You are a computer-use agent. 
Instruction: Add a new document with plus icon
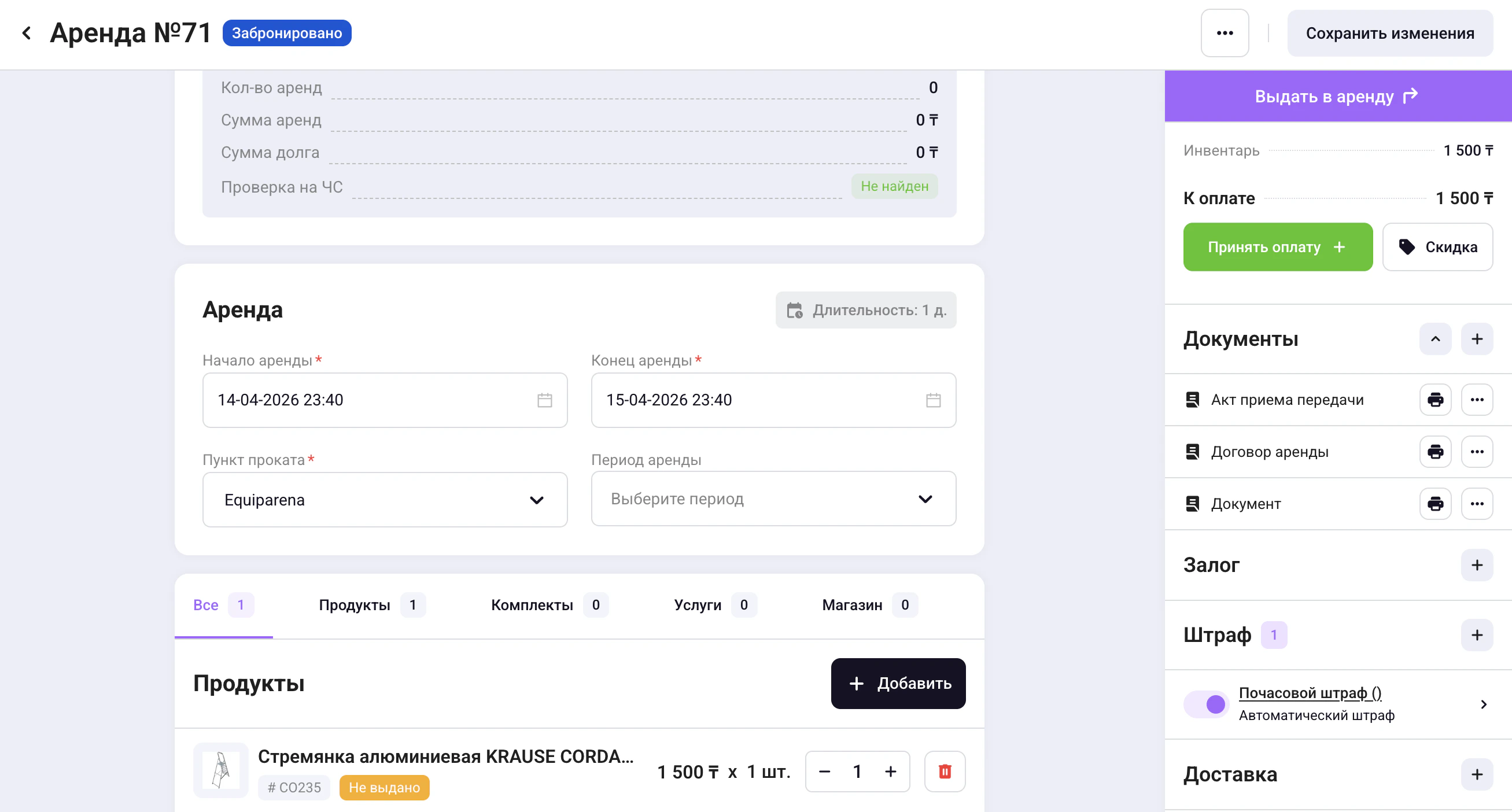click(1477, 338)
